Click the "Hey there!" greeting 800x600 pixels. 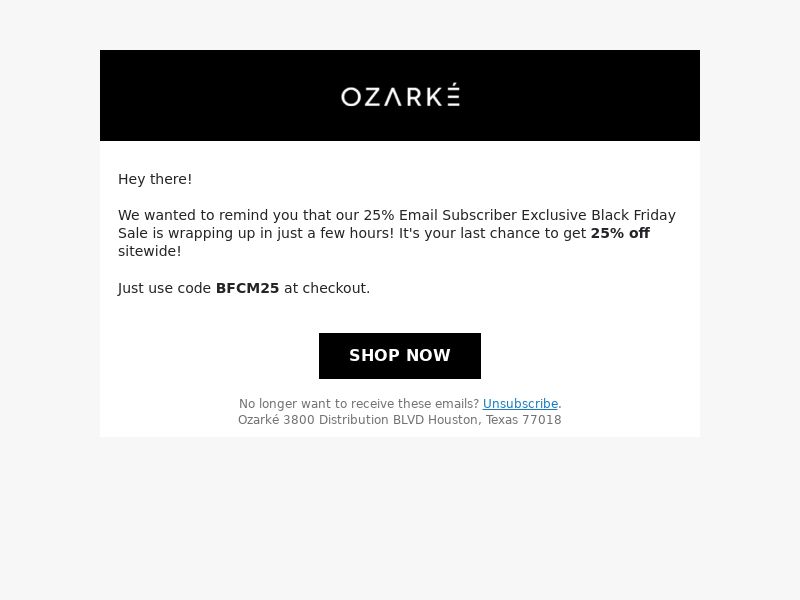coord(155,179)
